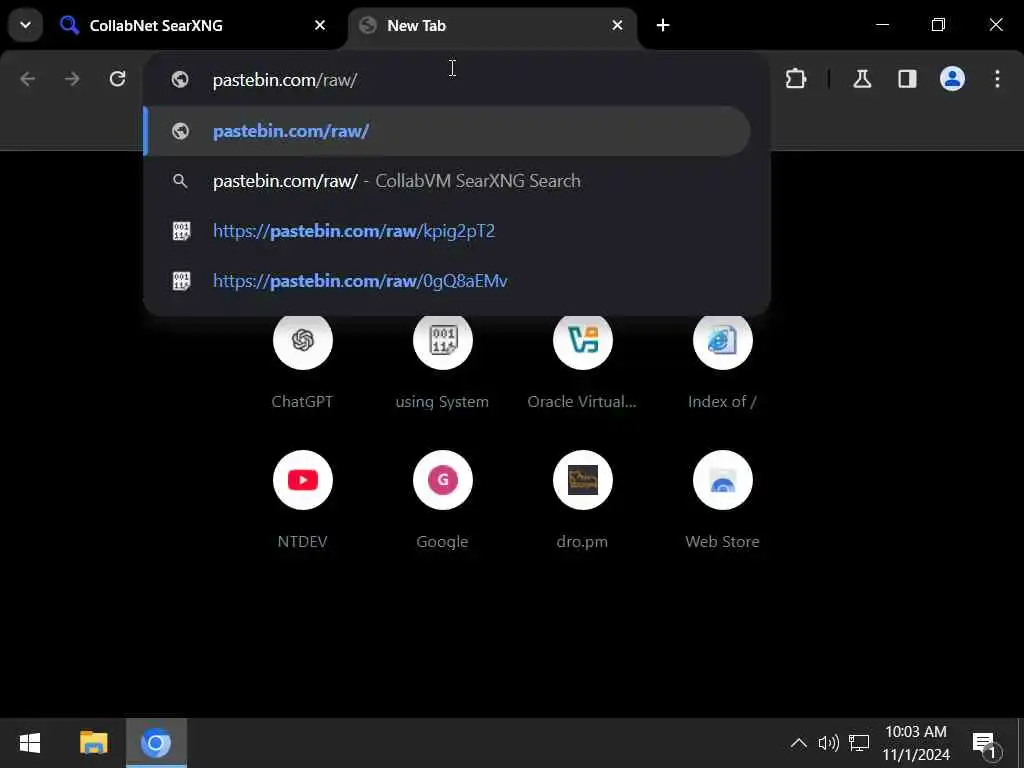Open the clock showing 10:03 AM
1024x768 pixels.
(916, 743)
